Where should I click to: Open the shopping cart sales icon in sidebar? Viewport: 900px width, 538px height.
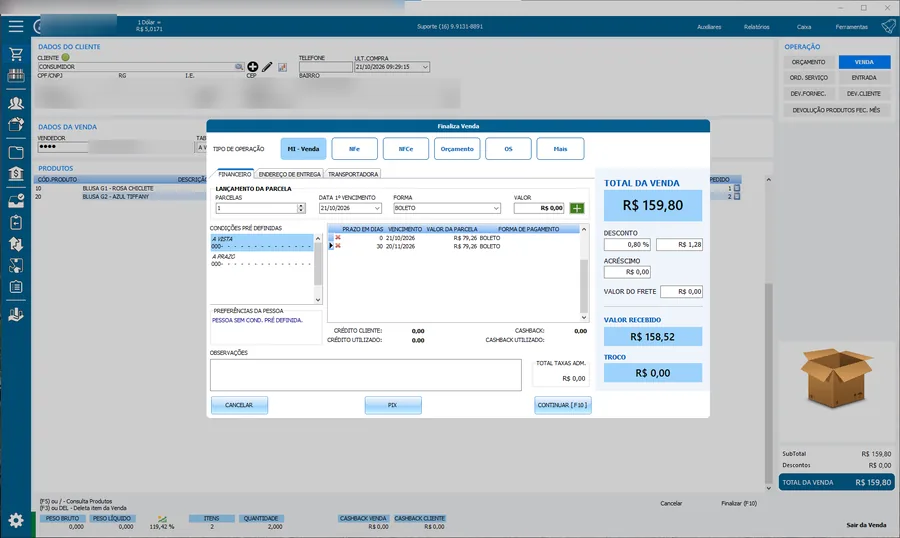point(15,55)
